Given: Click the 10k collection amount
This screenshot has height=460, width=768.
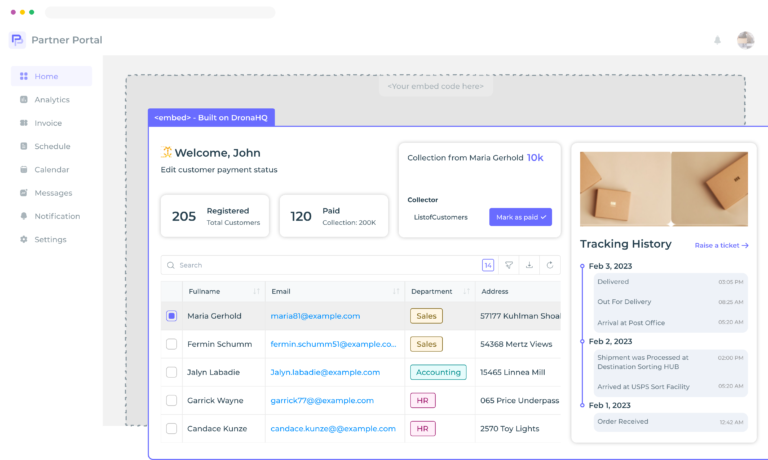Looking at the screenshot, I should pos(535,157).
